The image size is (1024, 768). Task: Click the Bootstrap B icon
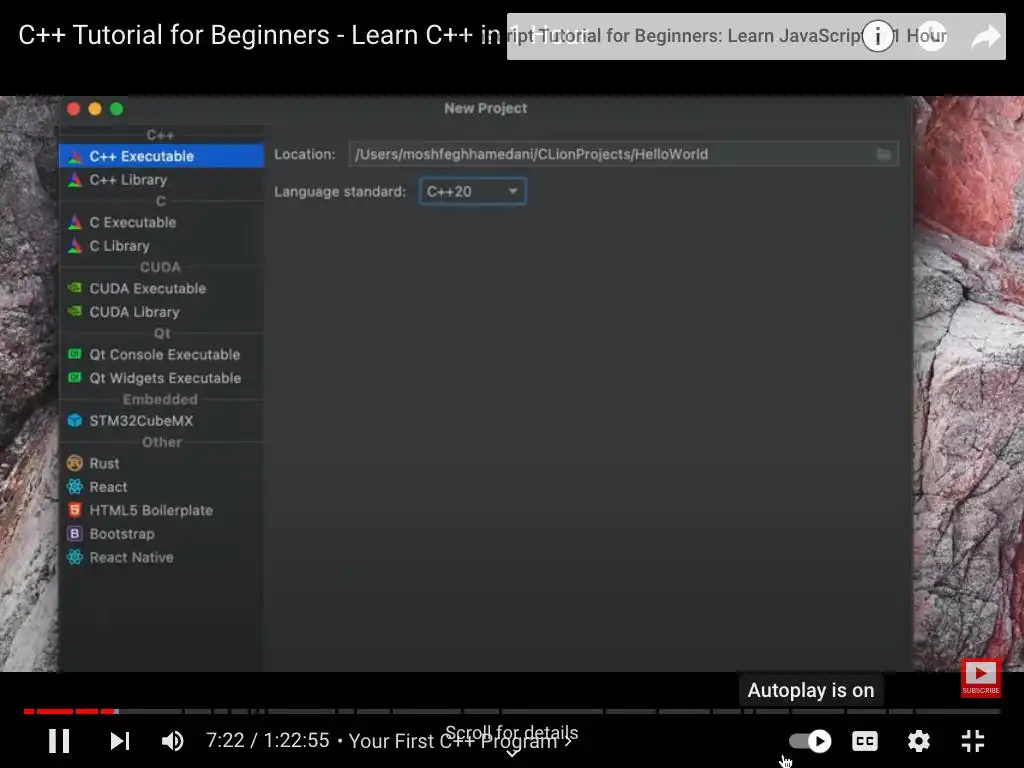(x=75, y=534)
